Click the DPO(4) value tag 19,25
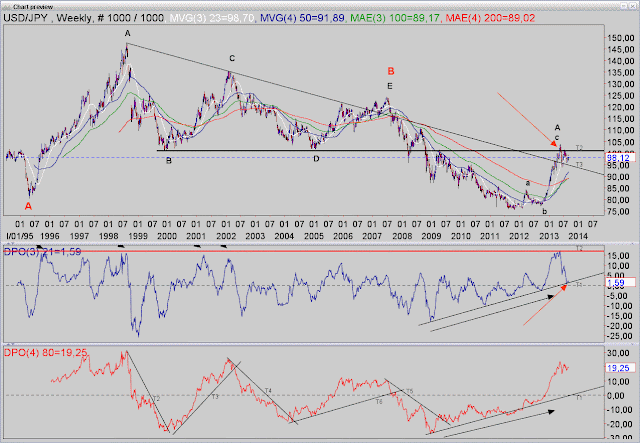Screen dimensions: 640x443 (621, 368)
